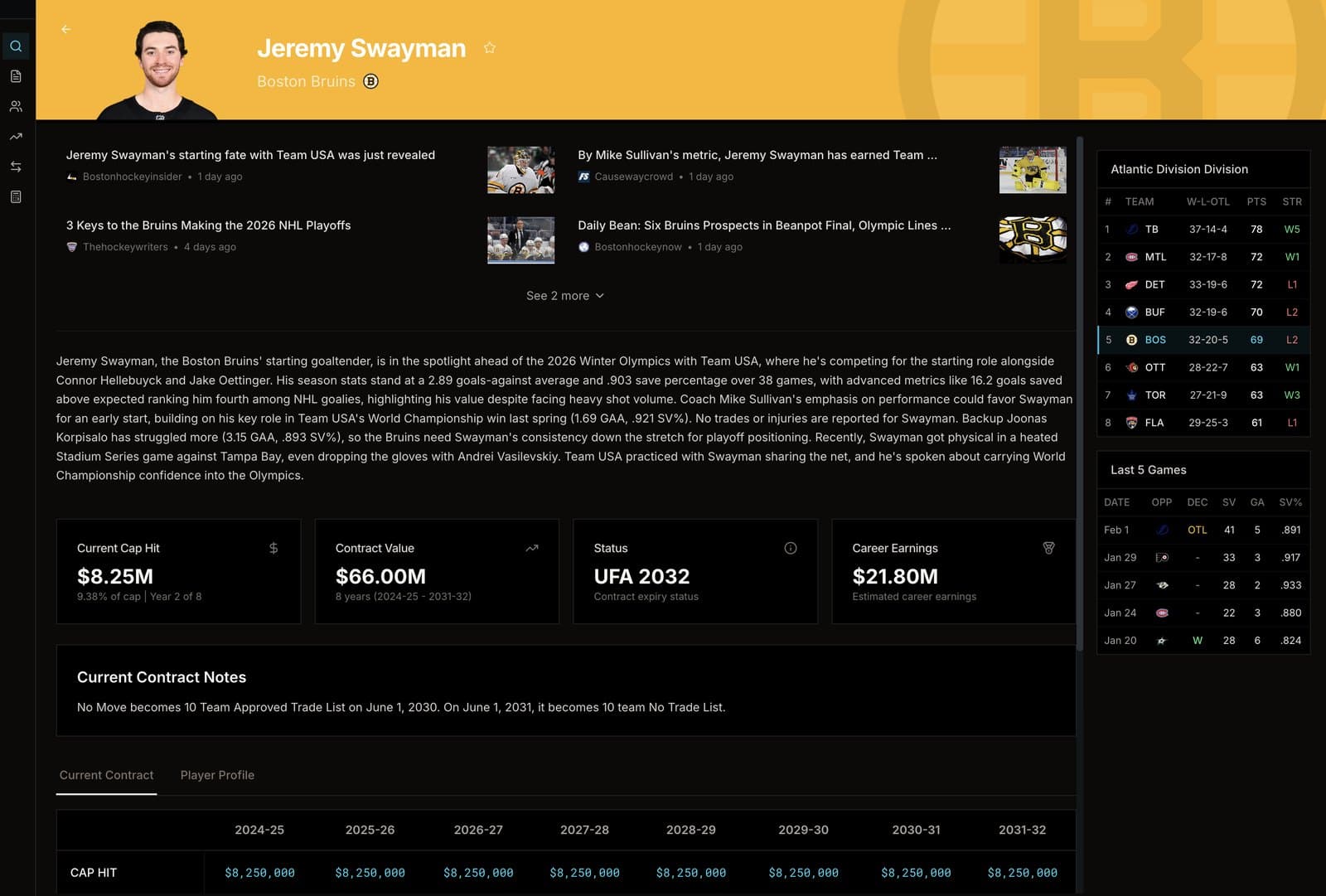Click the Boston Bruins team name link
Screen dimensions: 1326x896
(306, 81)
